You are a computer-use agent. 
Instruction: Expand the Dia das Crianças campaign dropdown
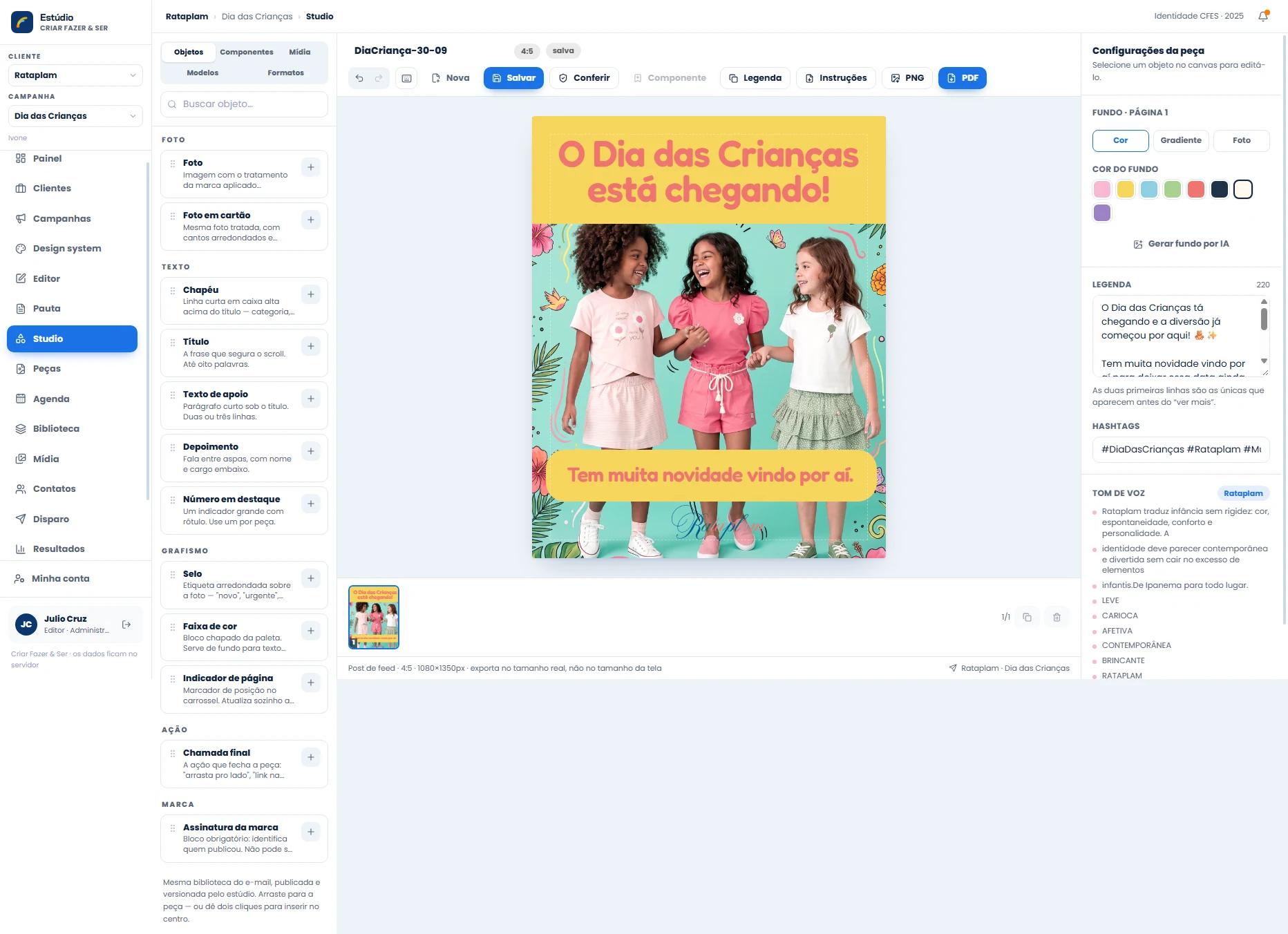[75, 116]
